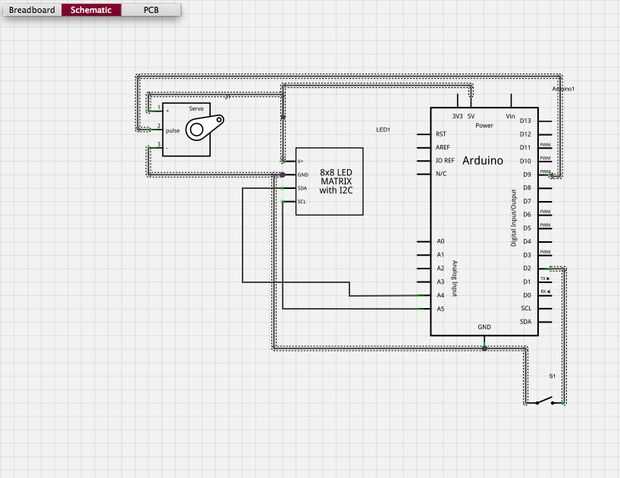Click the Arduino board symbol label
This screenshot has width=620, height=478.
pyautogui.click(x=483, y=161)
